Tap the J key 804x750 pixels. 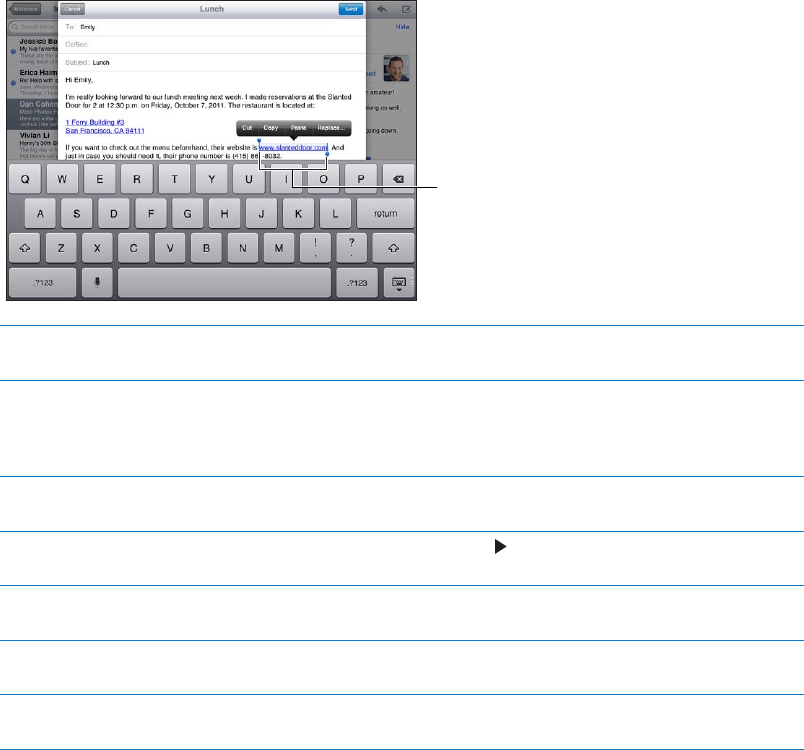(262, 214)
